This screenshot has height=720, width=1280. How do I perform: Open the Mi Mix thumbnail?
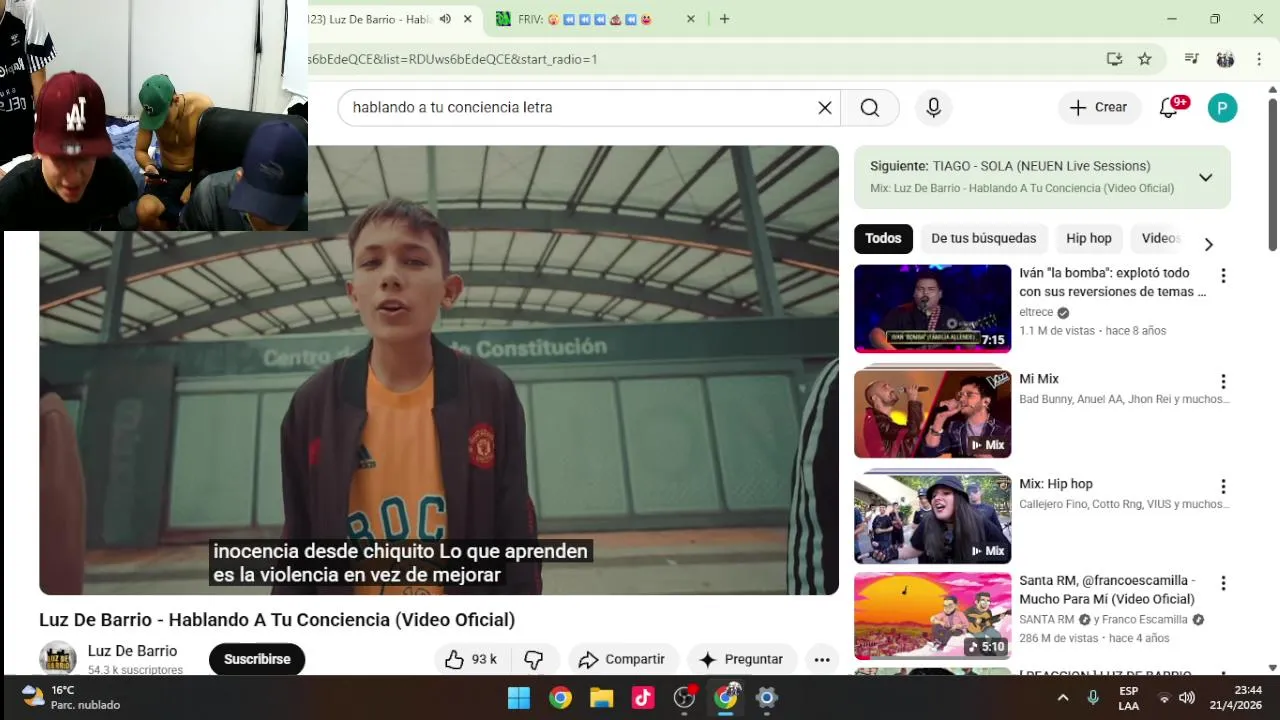pos(932,414)
